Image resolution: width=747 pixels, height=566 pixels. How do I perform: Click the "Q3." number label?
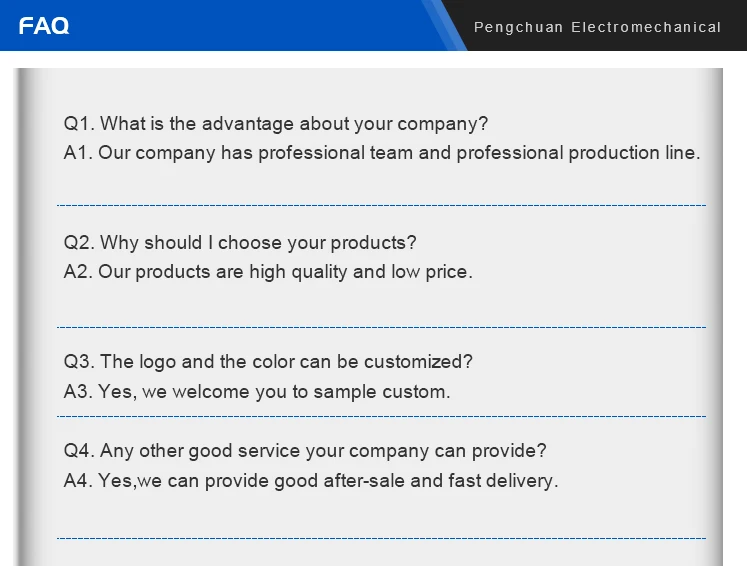(79, 362)
